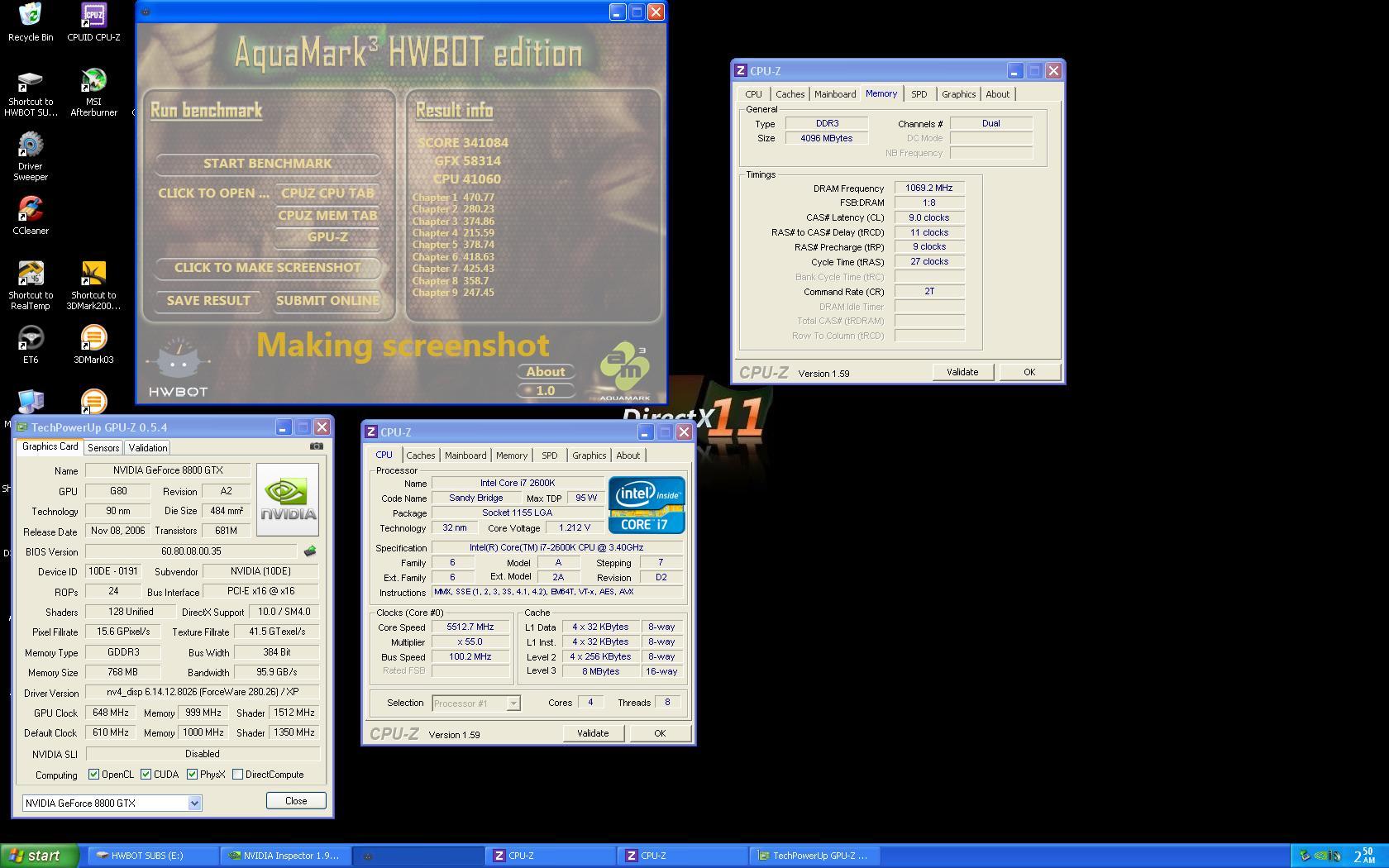Open the Windows start menu

pos(40,856)
